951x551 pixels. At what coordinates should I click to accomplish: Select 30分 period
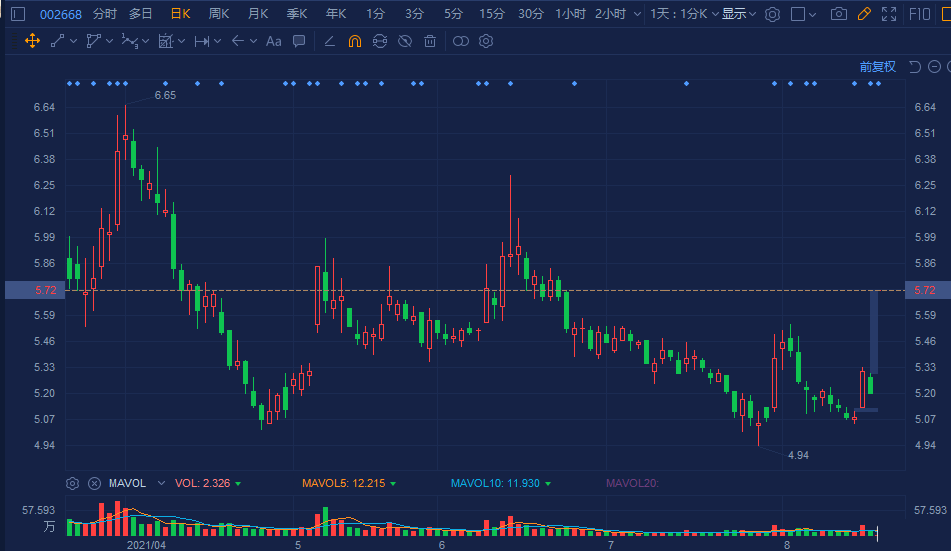pyautogui.click(x=531, y=14)
